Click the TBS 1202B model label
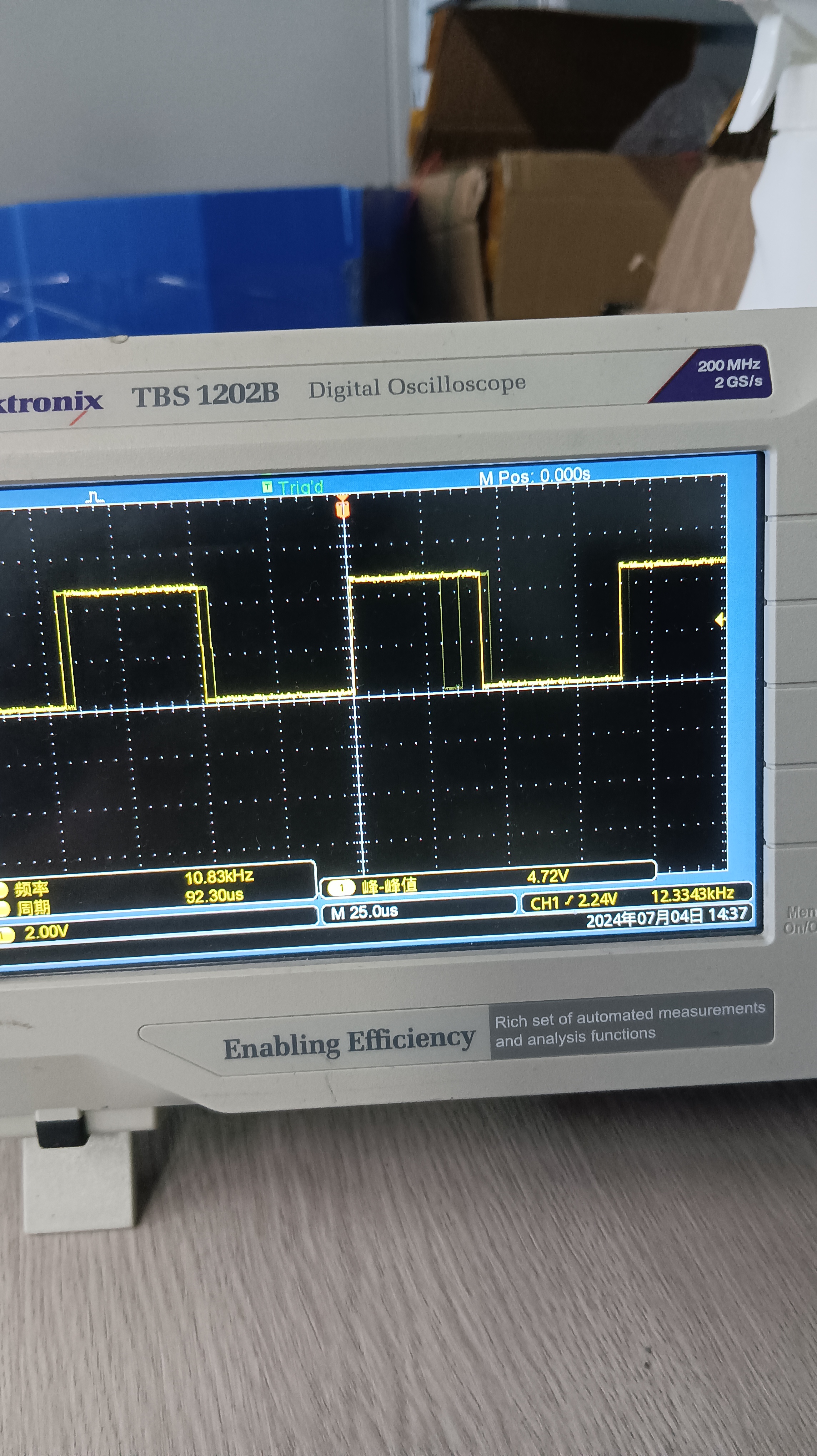 pyautogui.click(x=205, y=395)
